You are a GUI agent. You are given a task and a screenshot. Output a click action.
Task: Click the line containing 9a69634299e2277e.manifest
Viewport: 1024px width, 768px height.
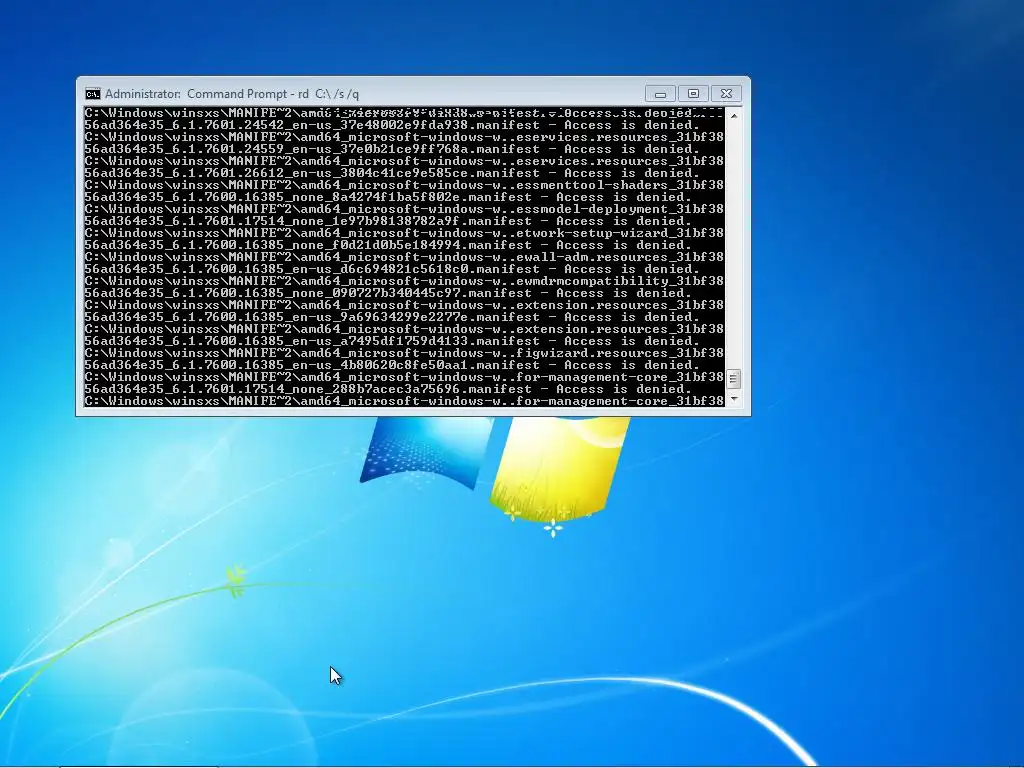pyautogui.click(x=392, y=317)
